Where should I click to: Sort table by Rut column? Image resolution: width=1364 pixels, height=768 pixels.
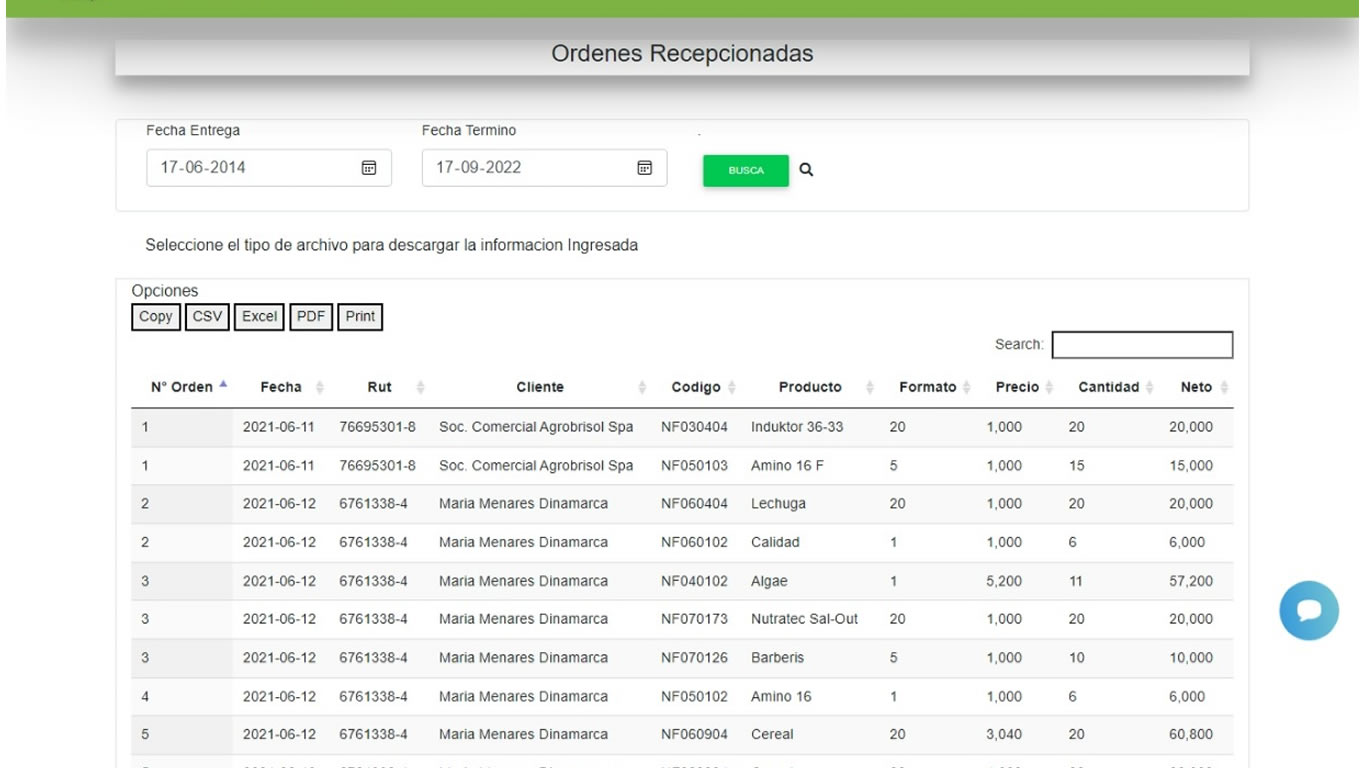[x=380, y=387]
